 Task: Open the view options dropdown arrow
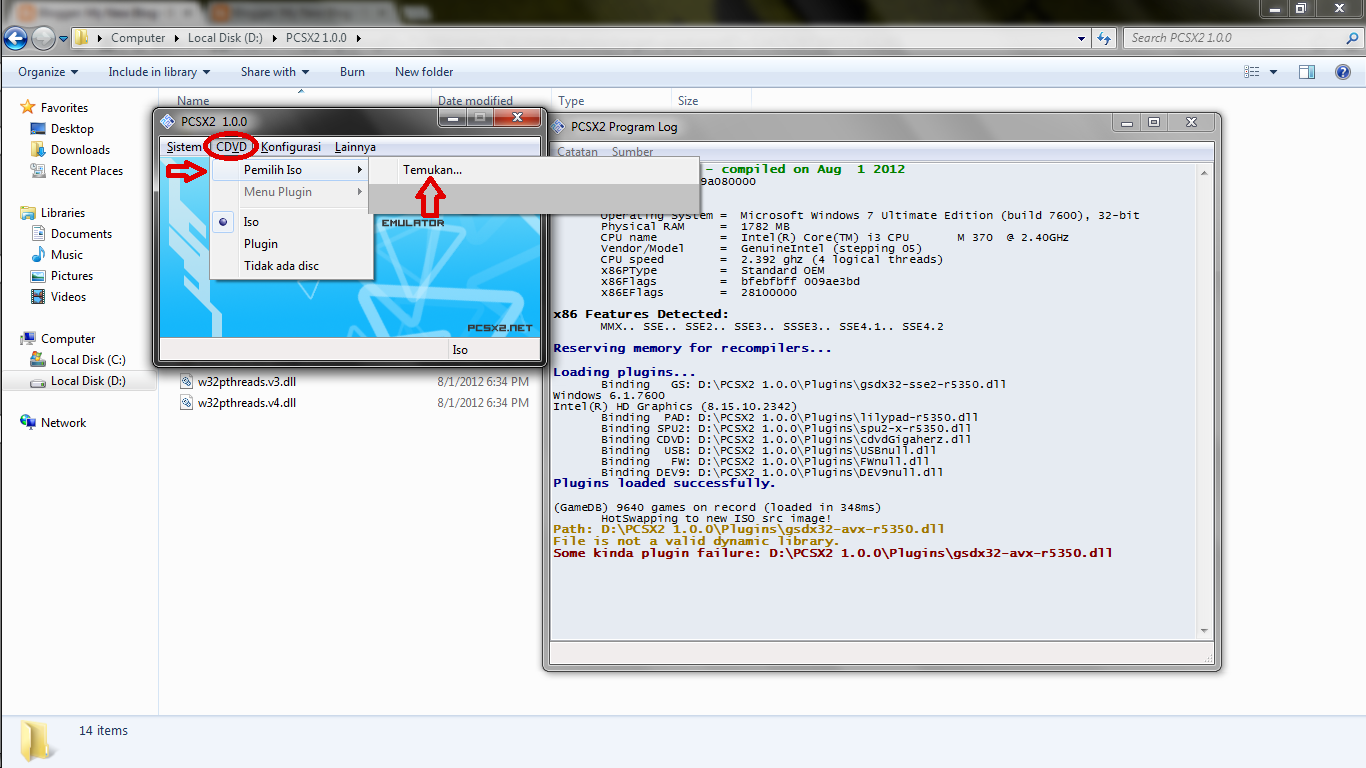click(x=1273, y=72)
